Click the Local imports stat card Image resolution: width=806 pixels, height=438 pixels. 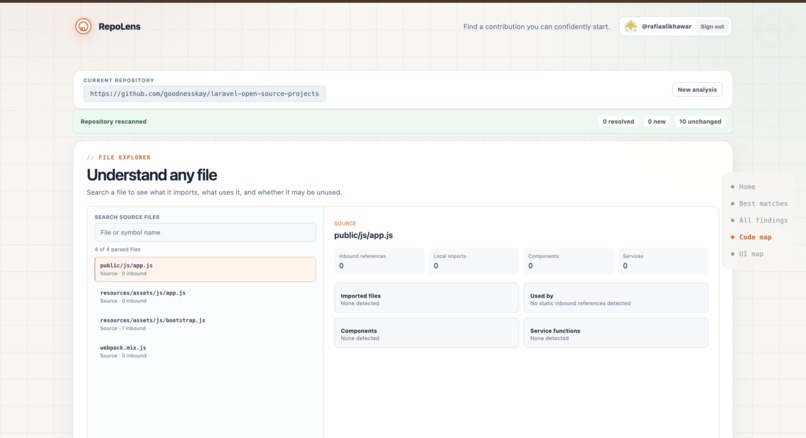tap(473, 261)
